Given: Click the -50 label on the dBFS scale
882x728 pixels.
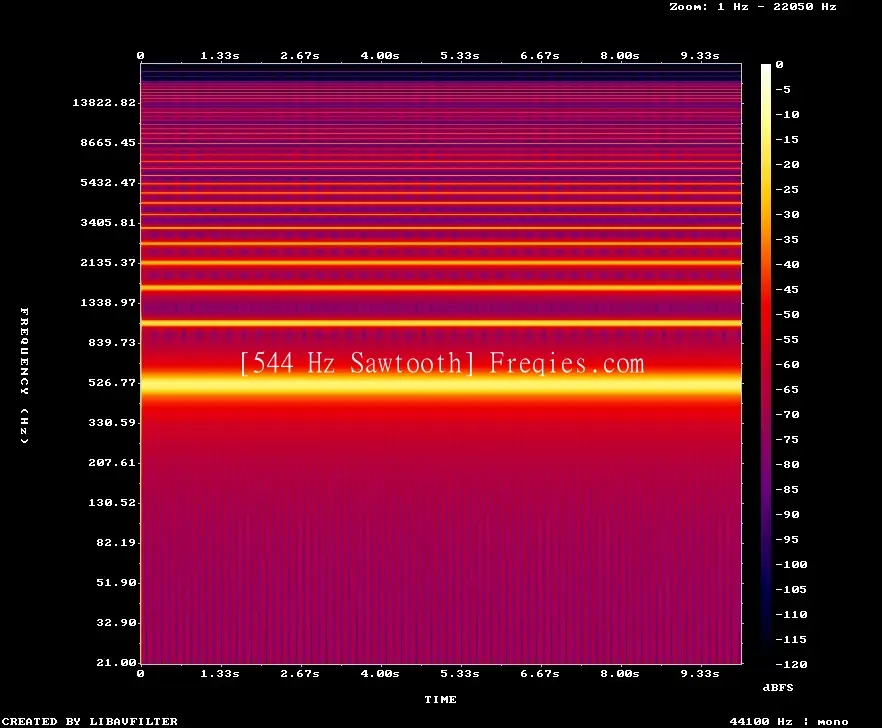Looking at the screenshot, I should point(788,314).
